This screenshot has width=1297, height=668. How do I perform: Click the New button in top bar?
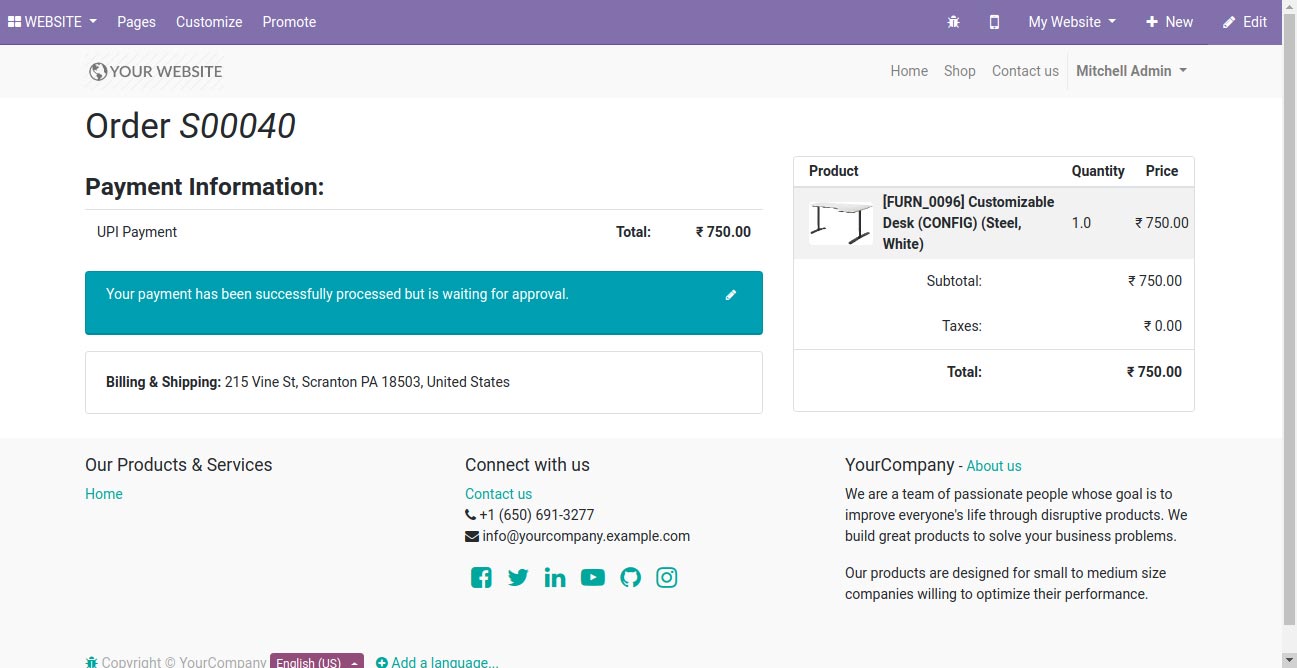1169,22
